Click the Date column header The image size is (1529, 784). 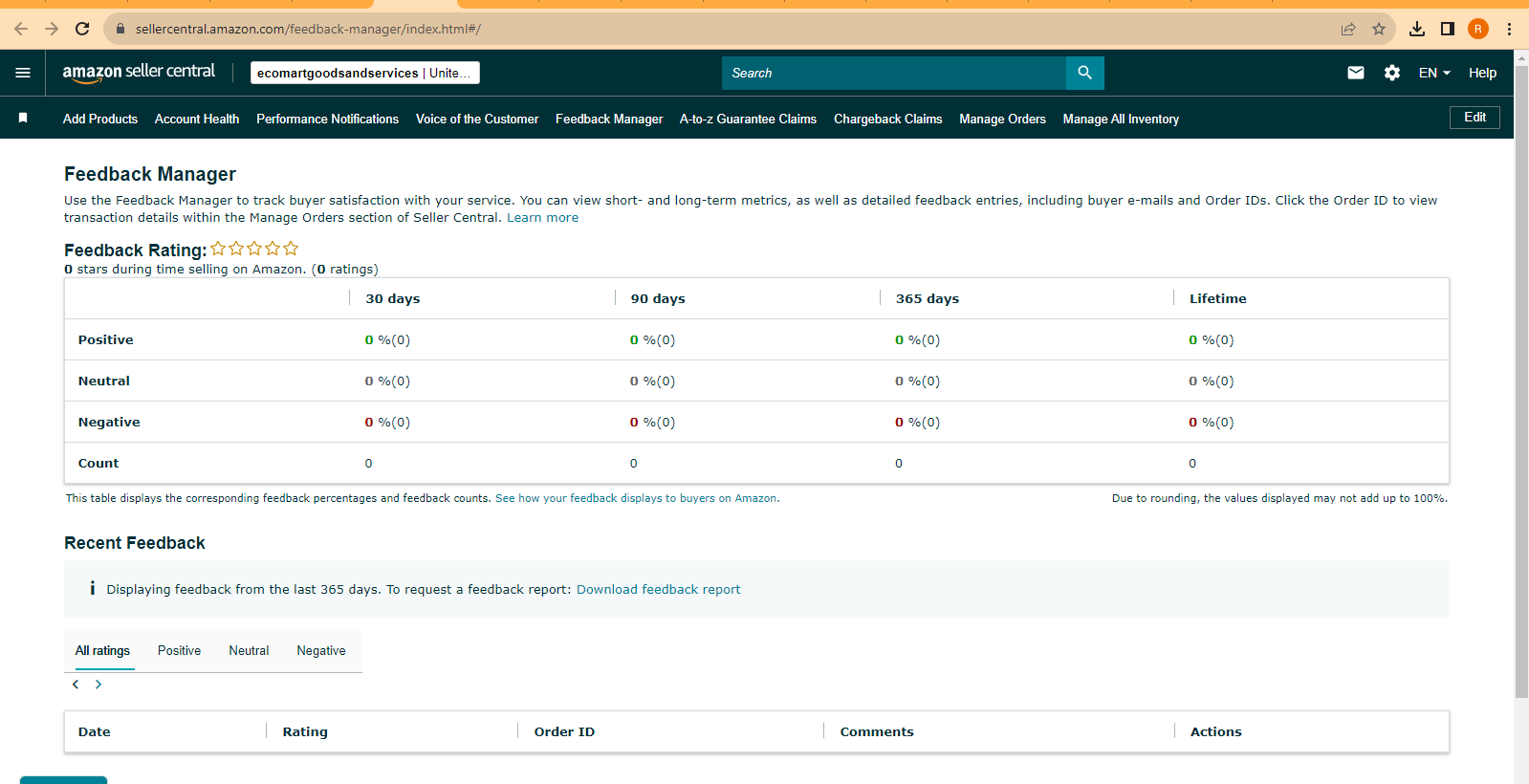tap(95, 731)
